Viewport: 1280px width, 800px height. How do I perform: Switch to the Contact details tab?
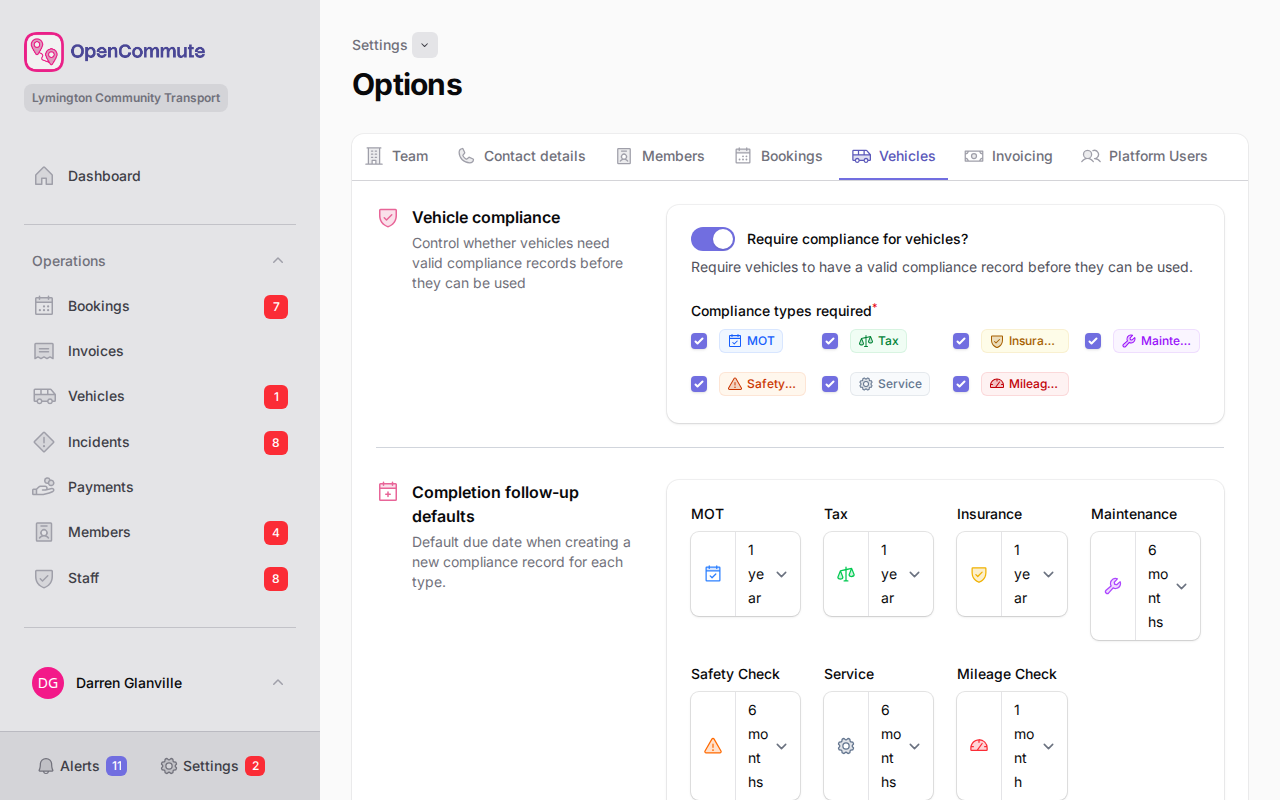[522, 156]
